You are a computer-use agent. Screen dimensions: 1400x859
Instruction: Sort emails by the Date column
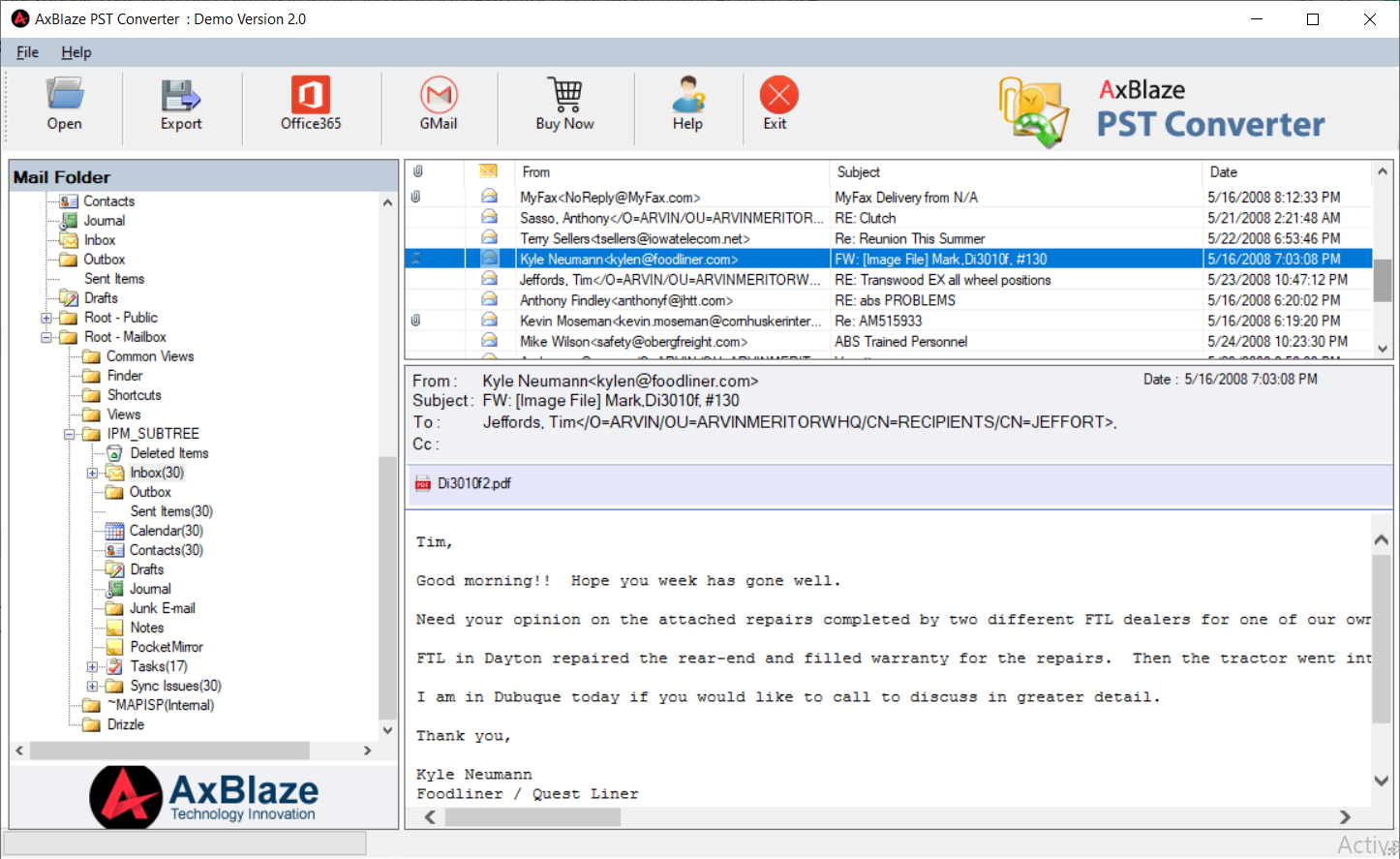tap(1286, 172)
